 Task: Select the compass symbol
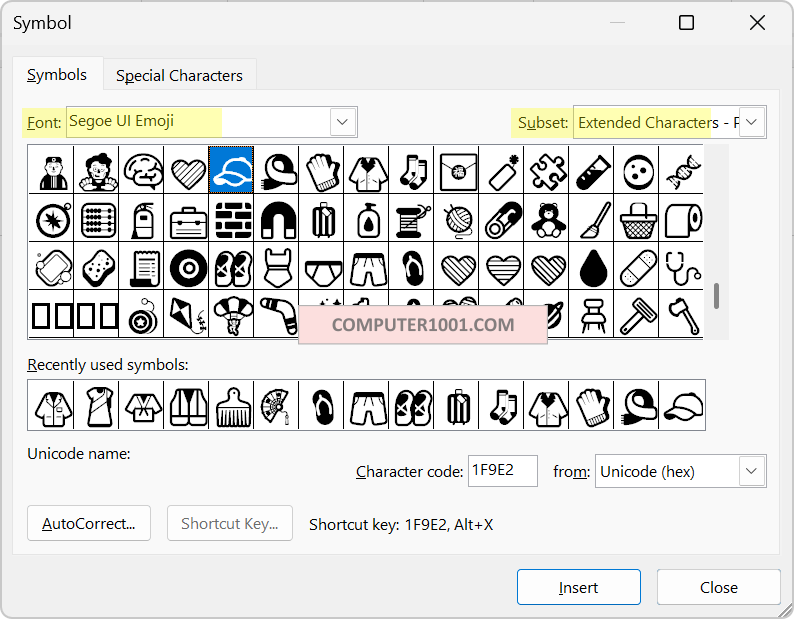[x=51, y=218]
